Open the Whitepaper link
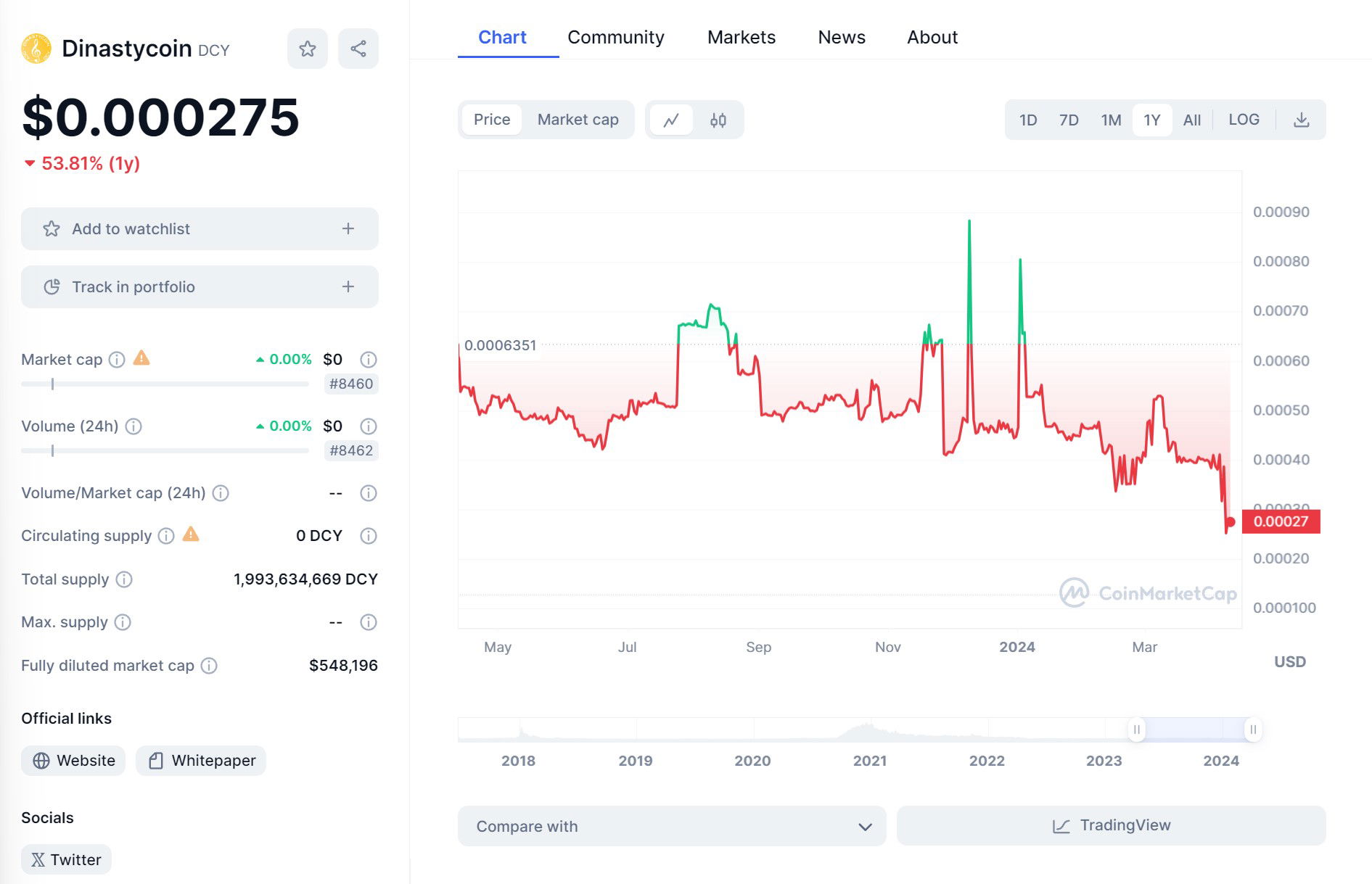This screenshot has width=1372, height=884. pos(201,761)
